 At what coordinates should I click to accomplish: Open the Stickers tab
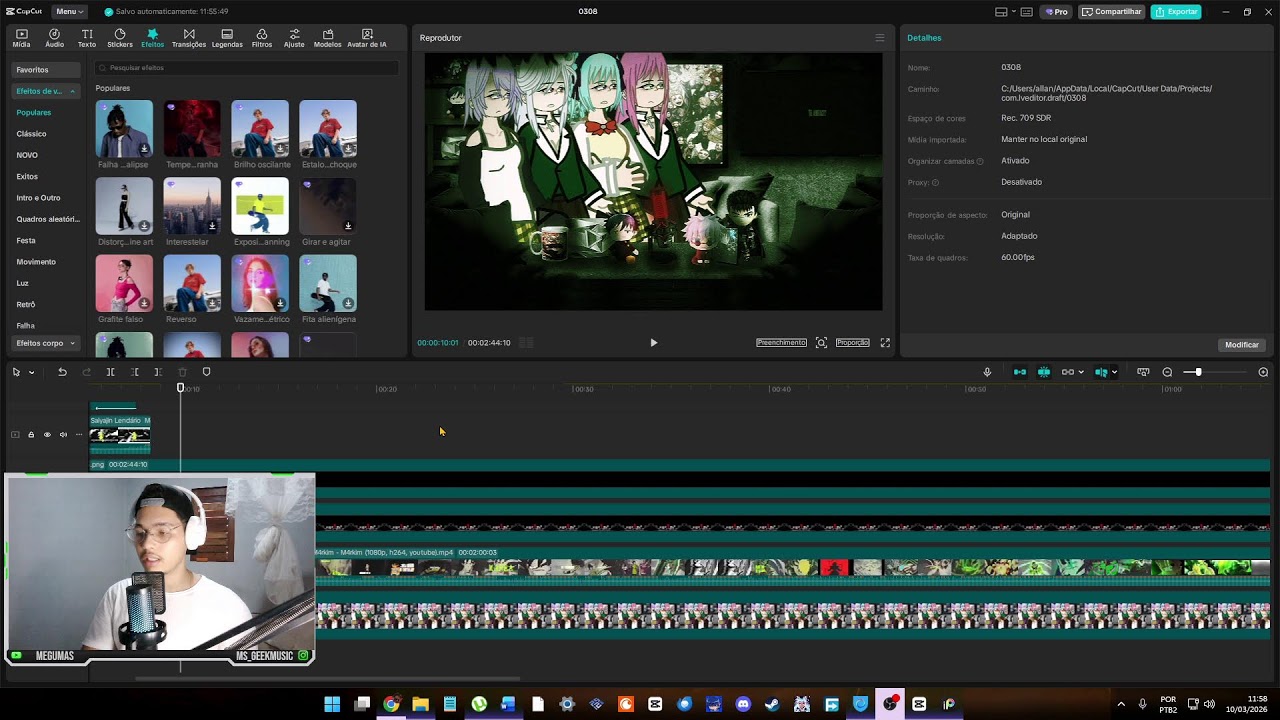pos(120,38)
